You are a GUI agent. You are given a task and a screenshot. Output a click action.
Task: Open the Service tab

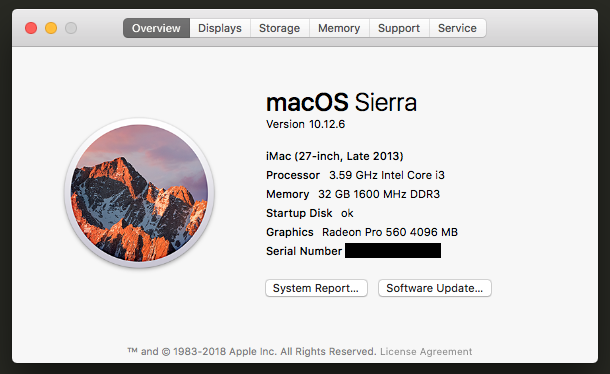(458, 28)
